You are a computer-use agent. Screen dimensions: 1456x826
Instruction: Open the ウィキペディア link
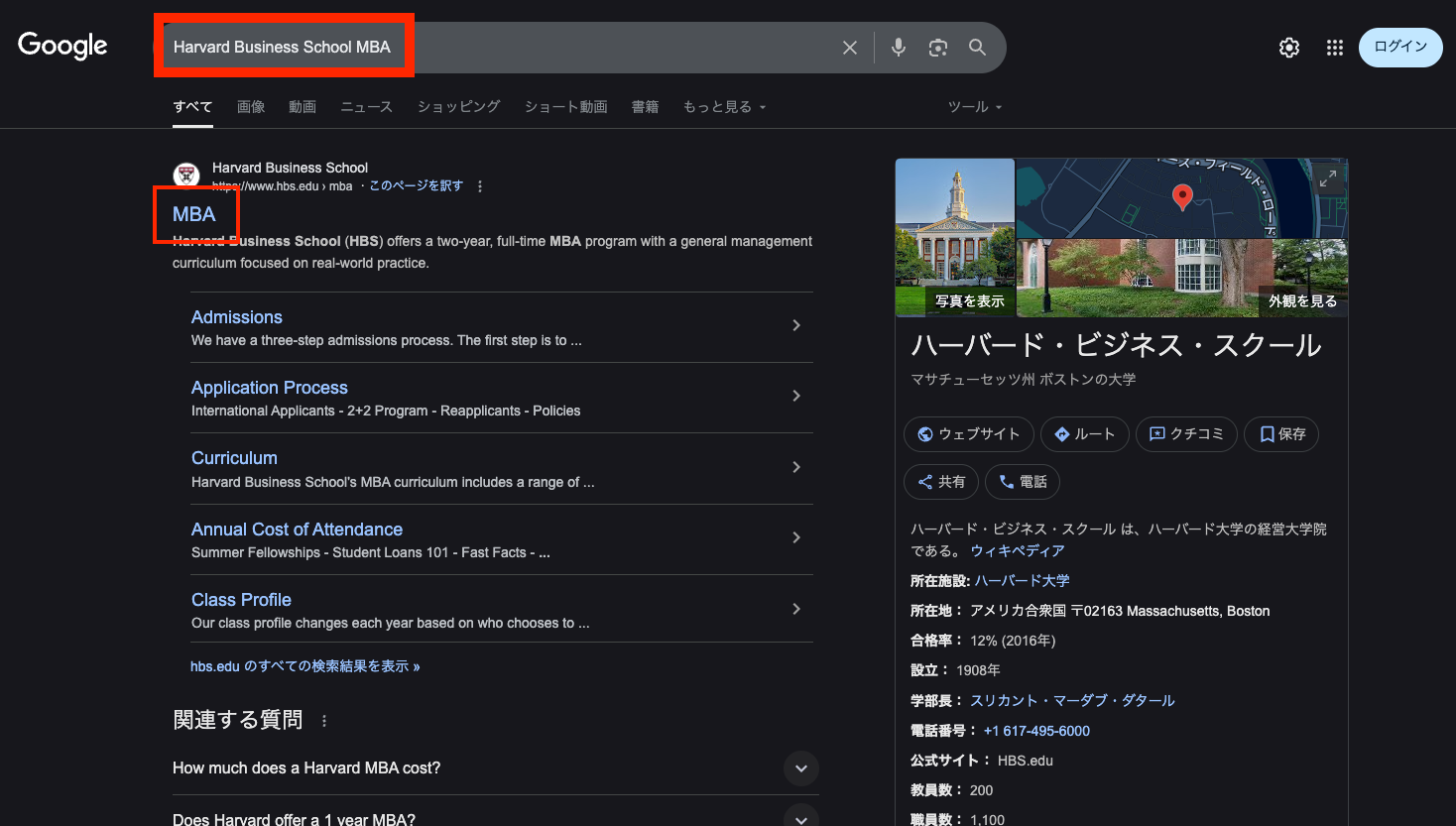pos(1018,550)
